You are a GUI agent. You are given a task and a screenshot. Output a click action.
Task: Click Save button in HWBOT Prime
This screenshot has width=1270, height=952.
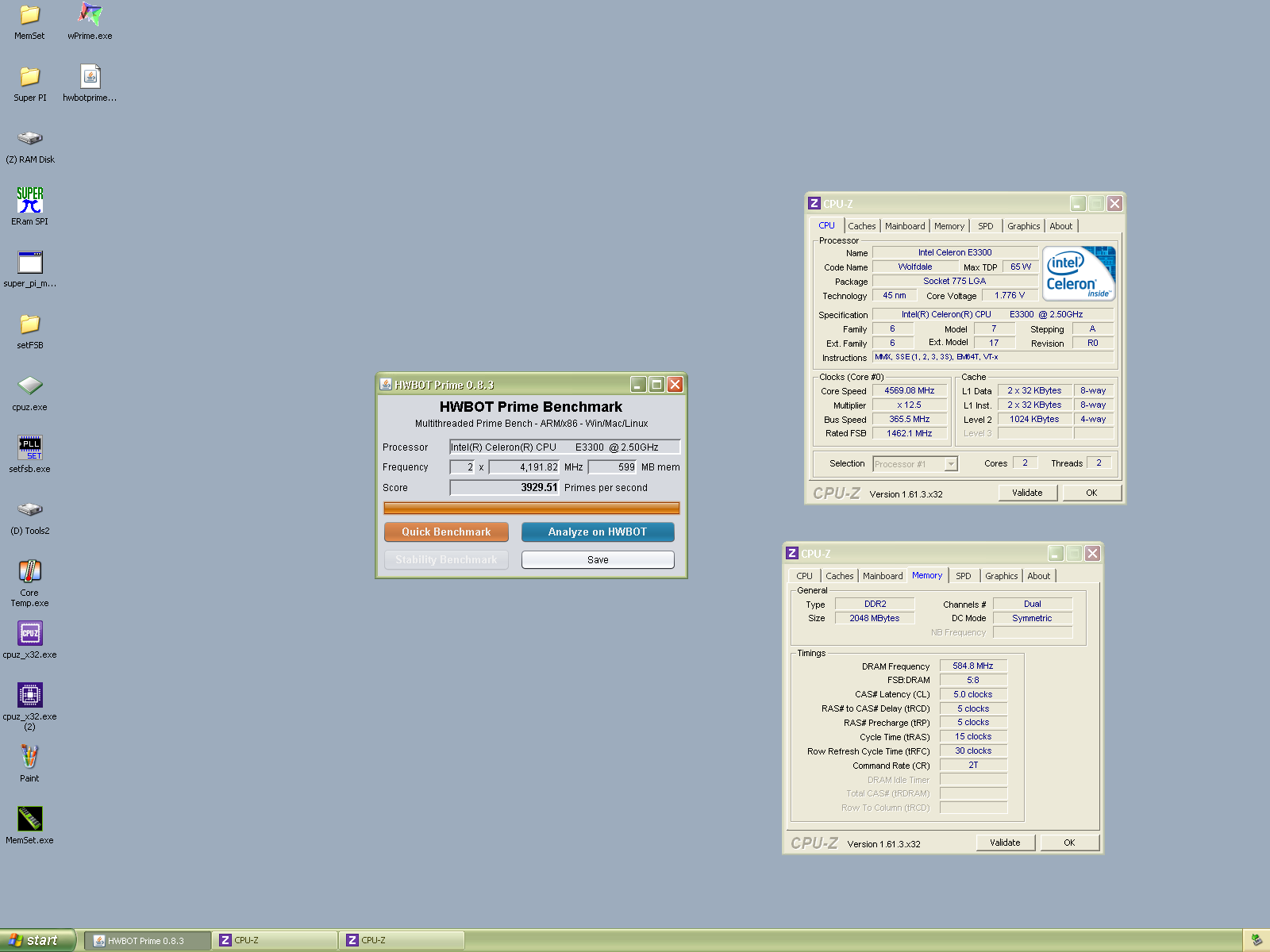(x=598, y=559)
